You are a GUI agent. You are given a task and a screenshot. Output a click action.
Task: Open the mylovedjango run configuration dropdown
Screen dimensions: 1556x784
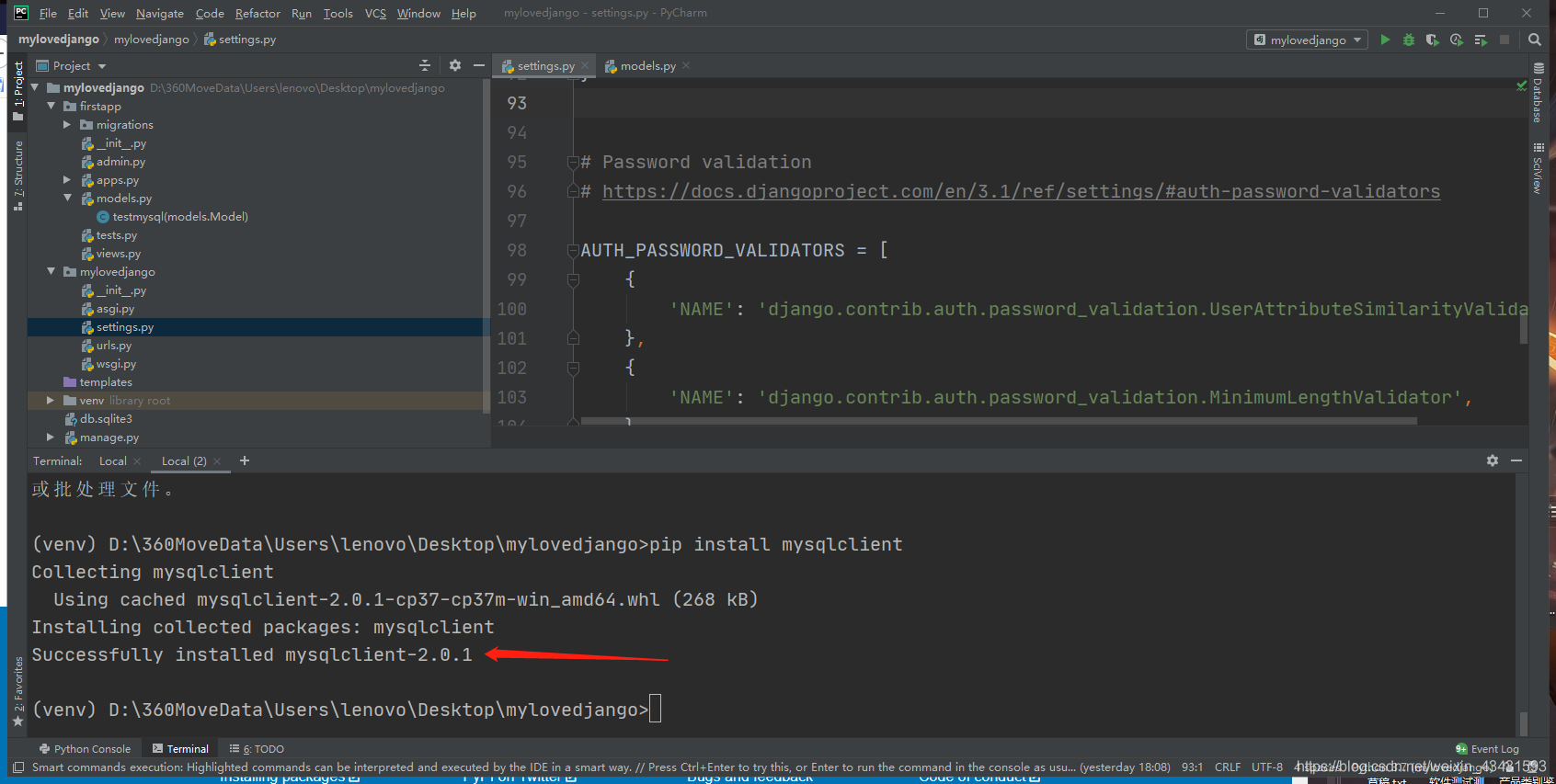[x=1307, y=40]
